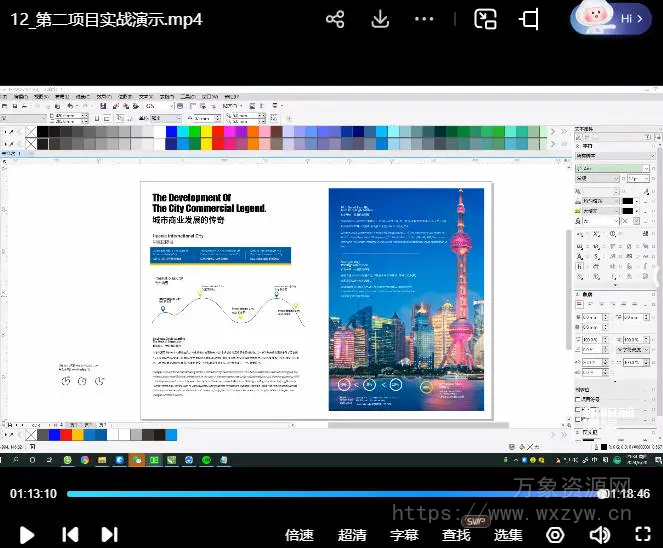Viewport: 663px width, 548px height.
Task: Open the 超清 quality selector
Action: point(352,535)
